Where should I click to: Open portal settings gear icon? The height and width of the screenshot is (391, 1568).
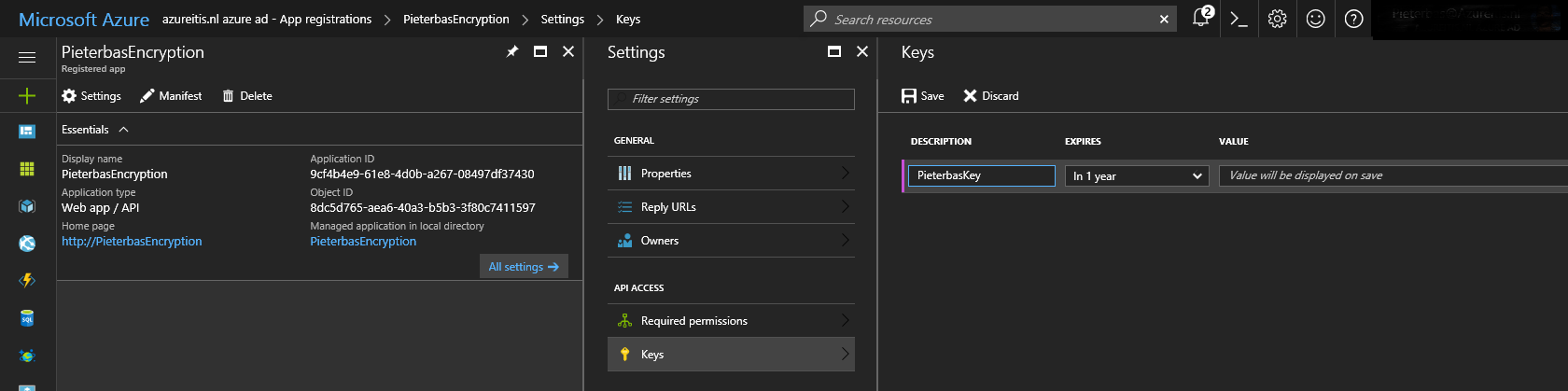[x=1277, y=19]
